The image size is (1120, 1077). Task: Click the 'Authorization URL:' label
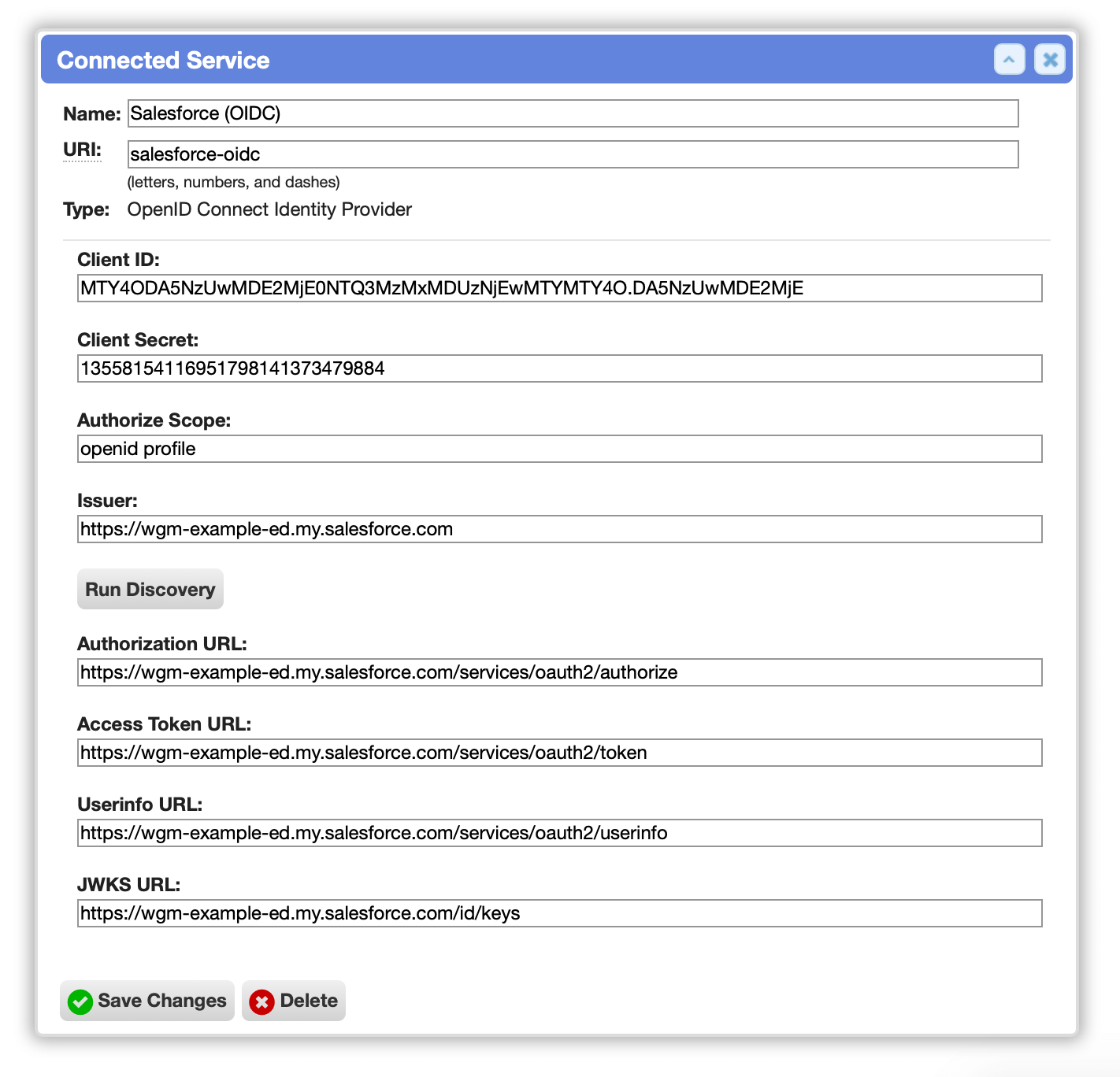coord(162,644)
